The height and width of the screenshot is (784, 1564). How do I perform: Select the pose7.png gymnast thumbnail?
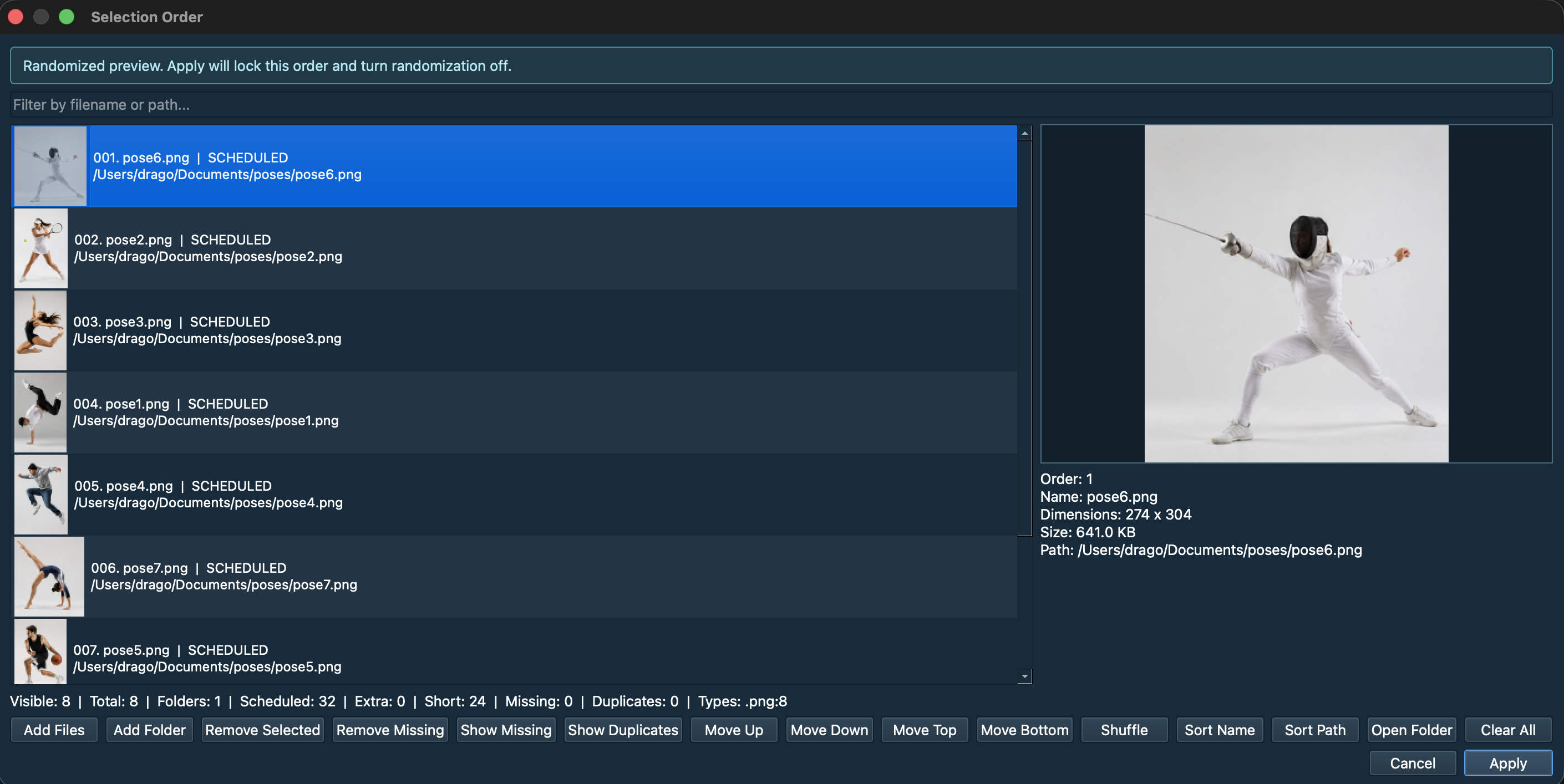point(49,576)
